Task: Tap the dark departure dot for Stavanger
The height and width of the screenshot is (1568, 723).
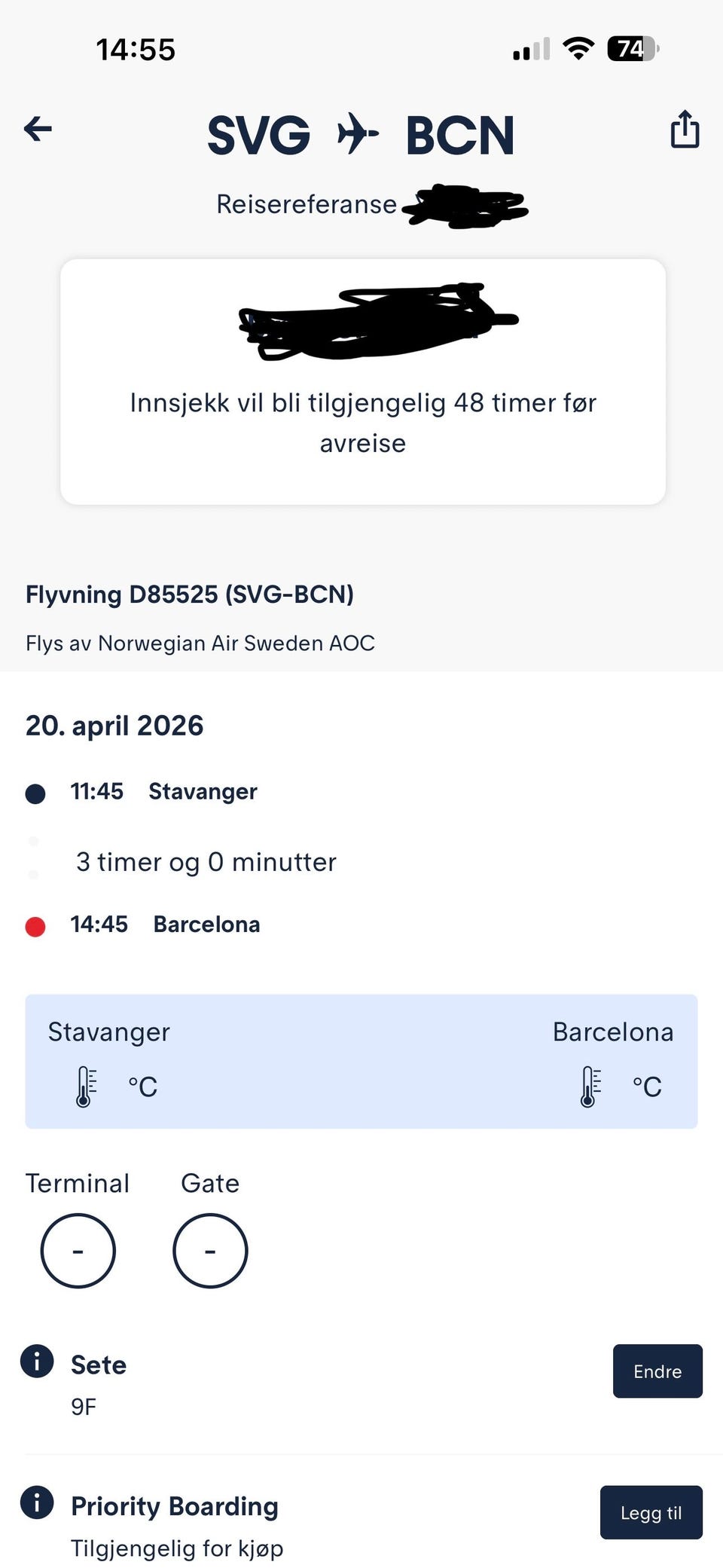Action: click(35, 793)
